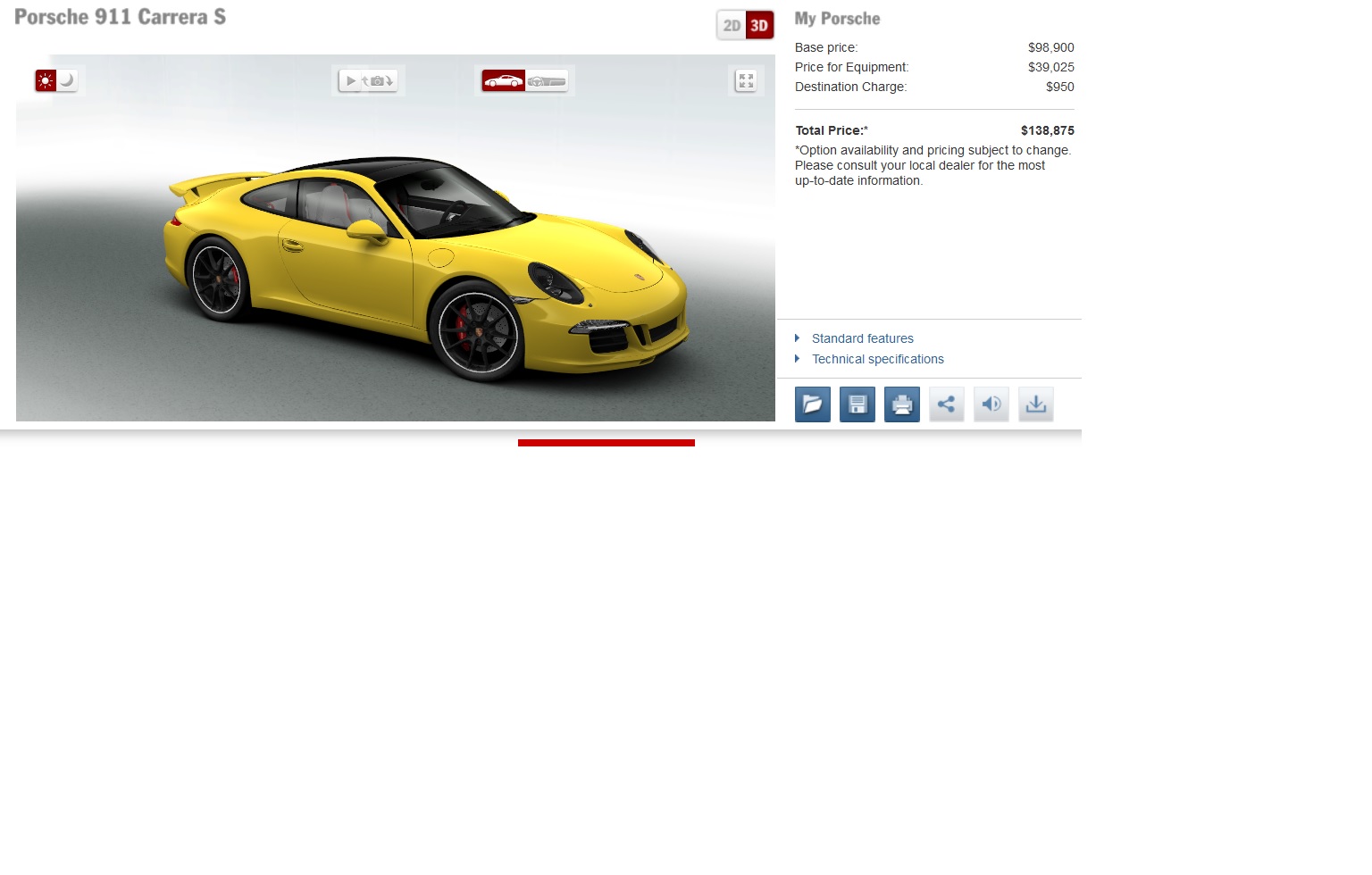Click the Technical specifications link text

pyautogui.click(x=877, y=359)
